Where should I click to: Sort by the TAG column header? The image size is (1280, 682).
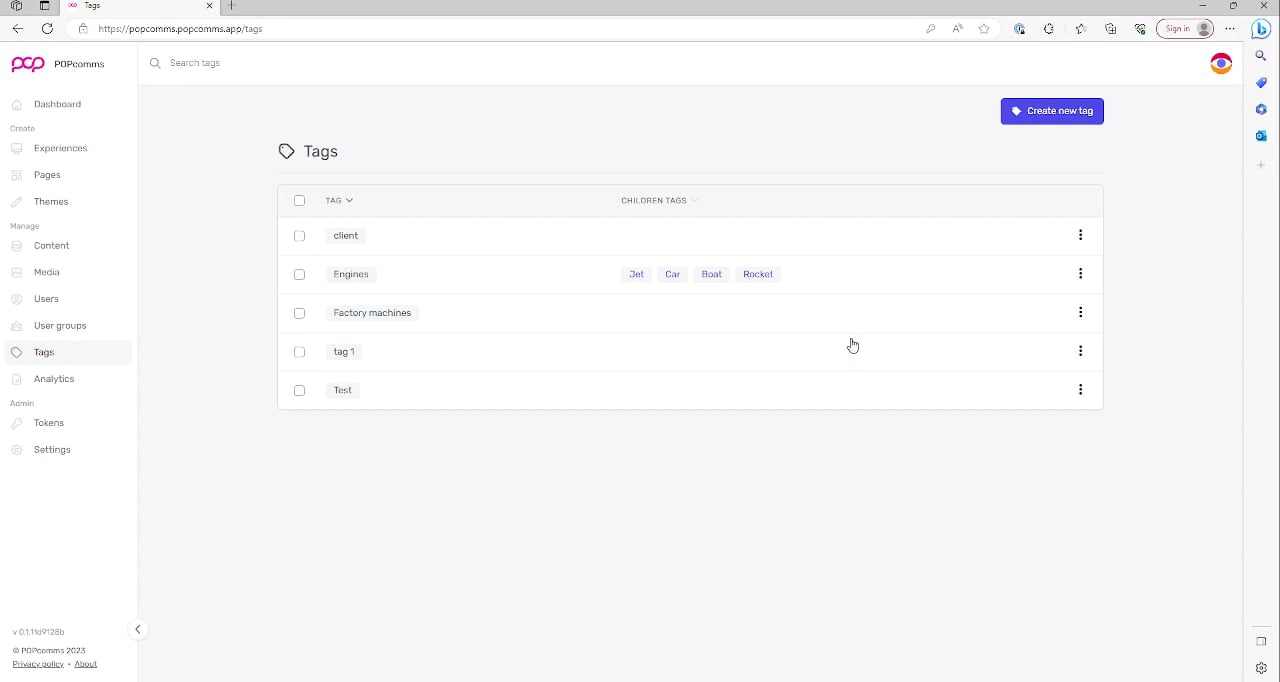pos(339,200)
